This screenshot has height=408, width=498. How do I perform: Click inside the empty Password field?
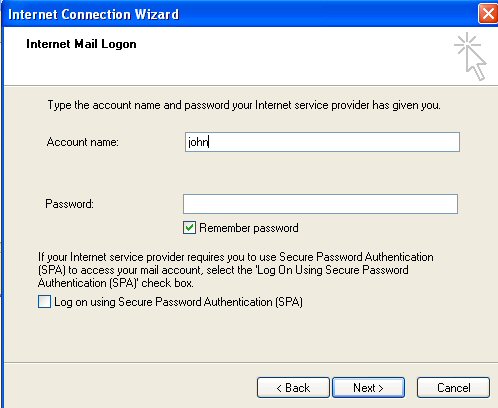click(x=320, y=204)
